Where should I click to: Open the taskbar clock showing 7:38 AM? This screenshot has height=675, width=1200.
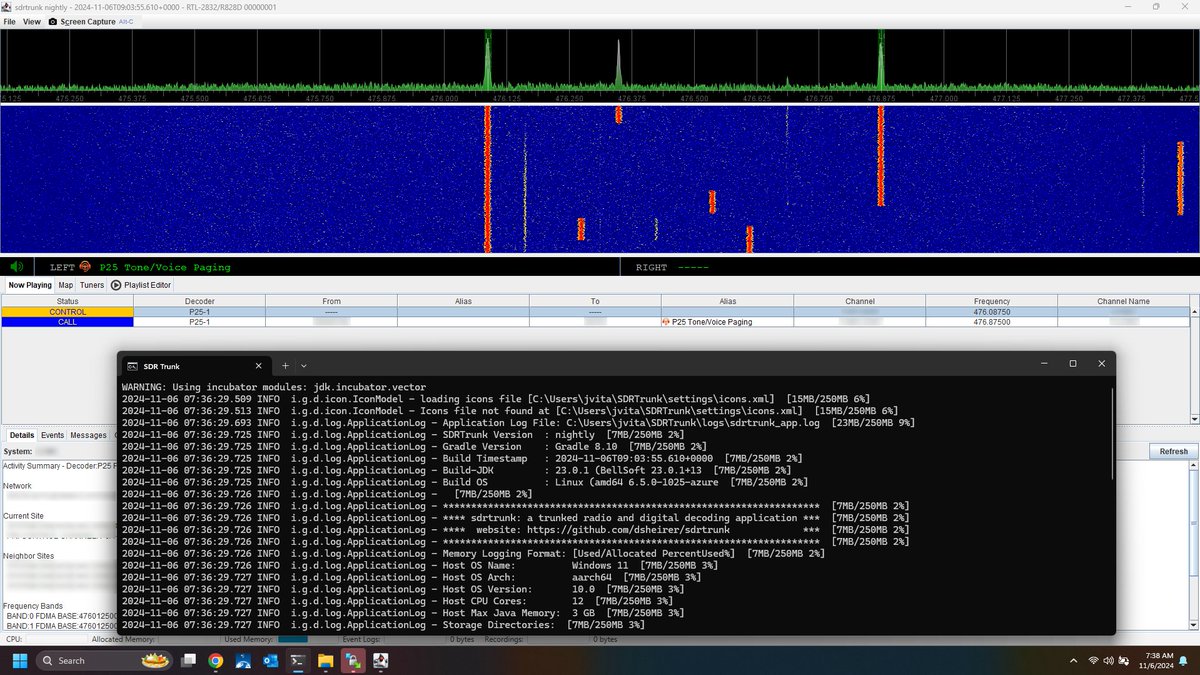pos(1158,660)
